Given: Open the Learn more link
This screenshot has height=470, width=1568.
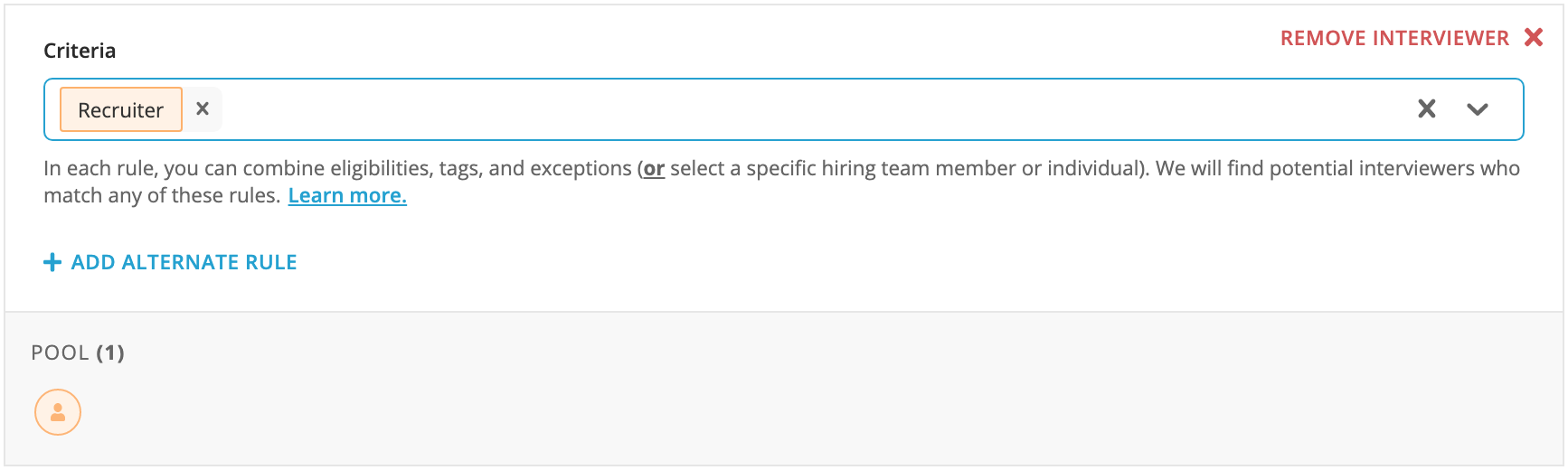Looking at the screenshot, I should tap(347, 195).
